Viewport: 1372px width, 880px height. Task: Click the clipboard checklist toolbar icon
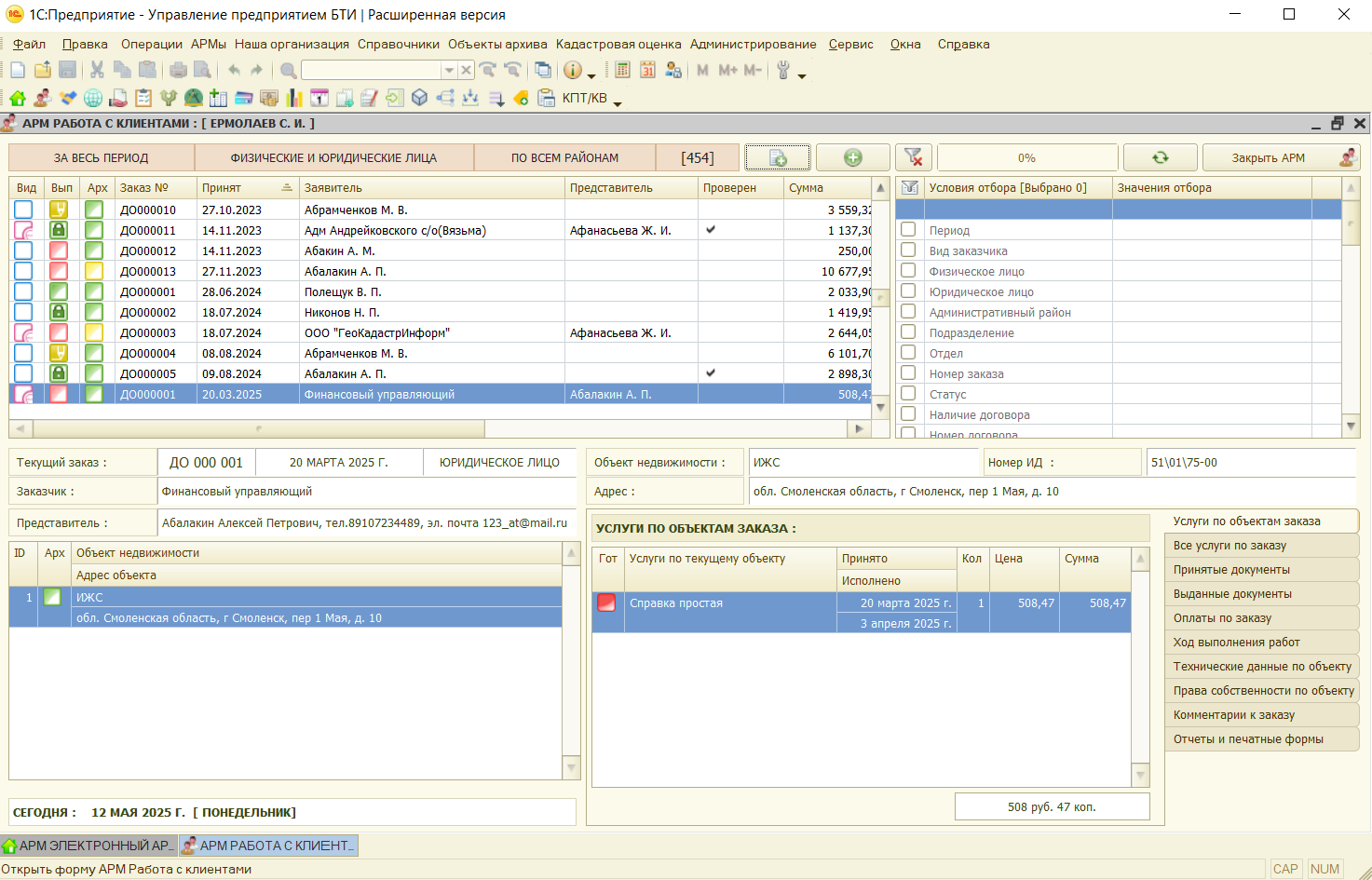pyautogui.click(x=143, y=98)
